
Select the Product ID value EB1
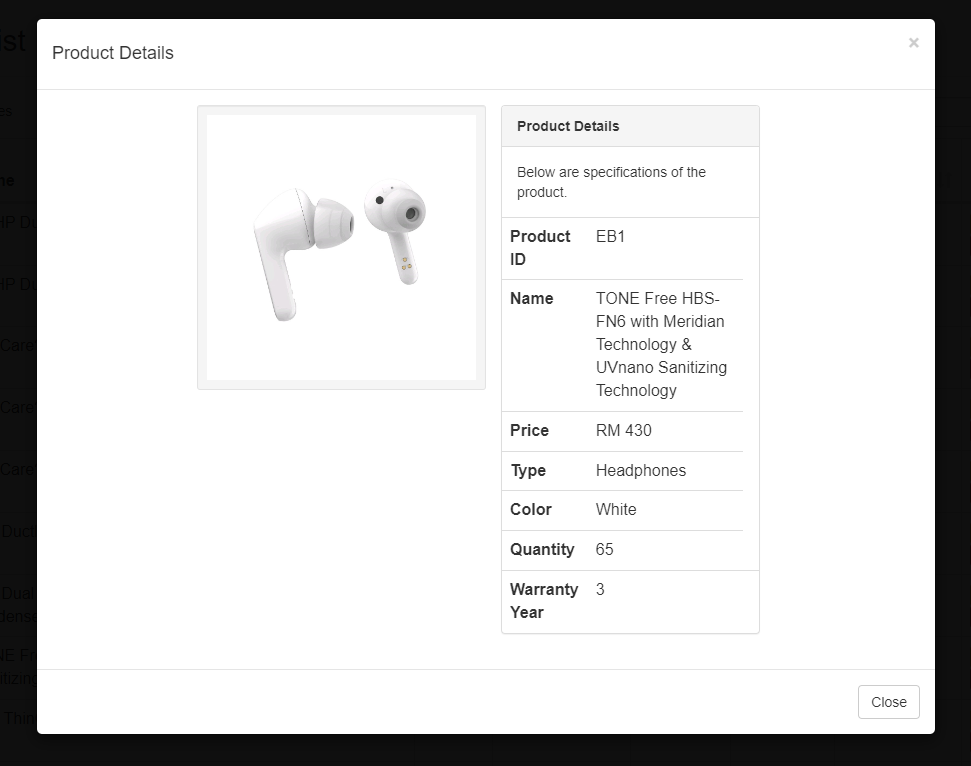pos(609,236)
